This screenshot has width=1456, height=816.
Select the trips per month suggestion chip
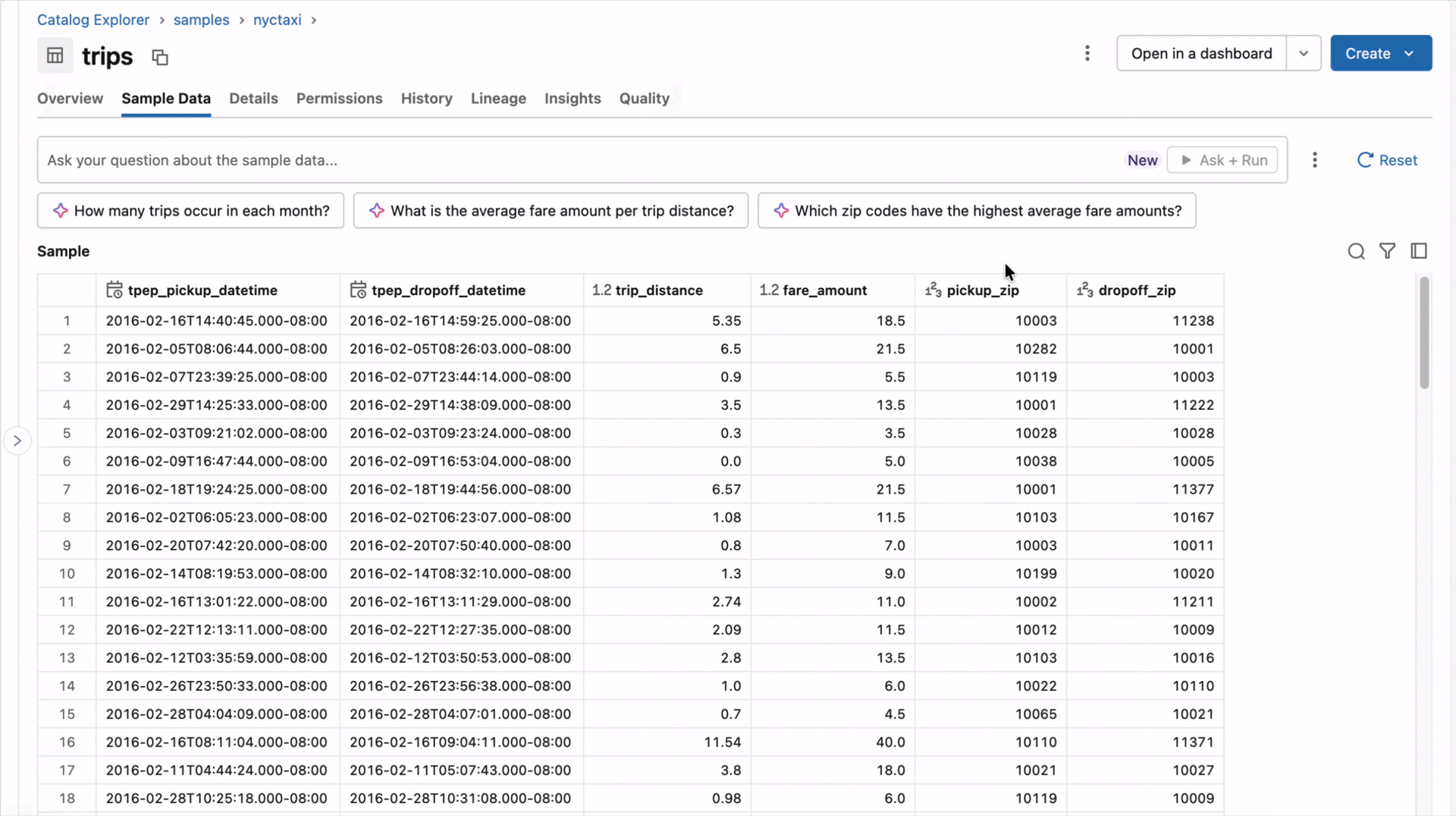click(190, 210)
